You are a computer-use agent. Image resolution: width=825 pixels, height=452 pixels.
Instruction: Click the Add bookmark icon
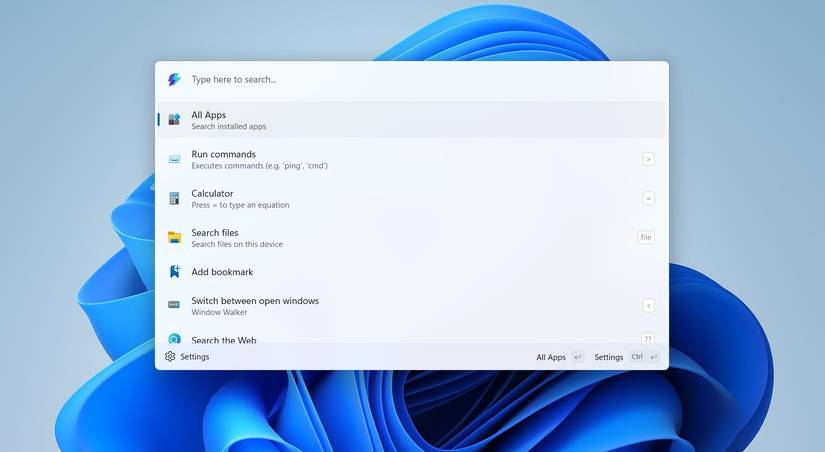(174, 272)
